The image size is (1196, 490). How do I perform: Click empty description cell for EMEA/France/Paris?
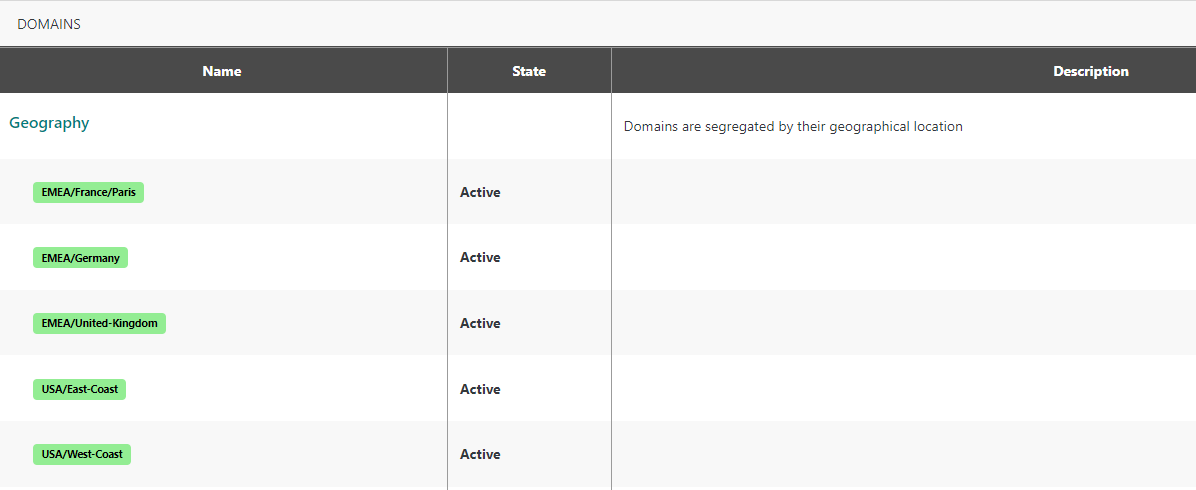tap(900, 192)
